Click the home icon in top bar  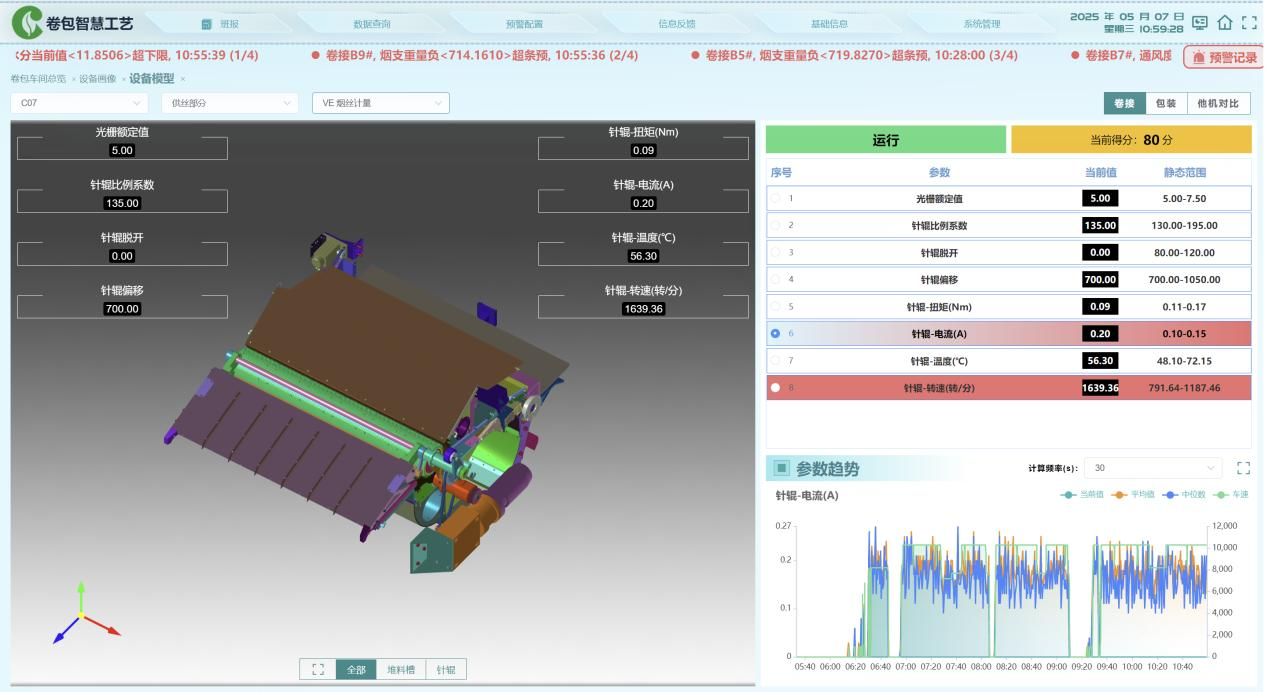(x=1225, y=23)
